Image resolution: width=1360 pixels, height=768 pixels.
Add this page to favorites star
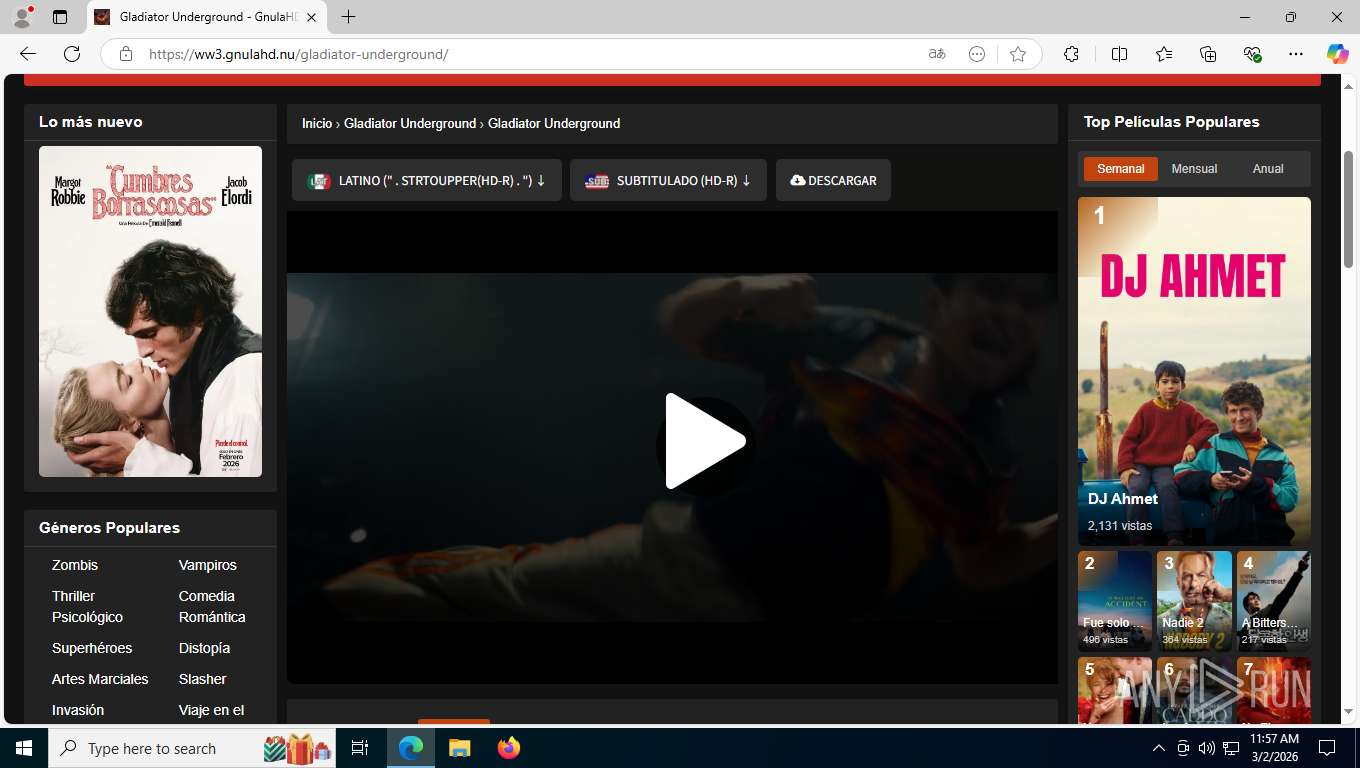tap(1018, 54)
